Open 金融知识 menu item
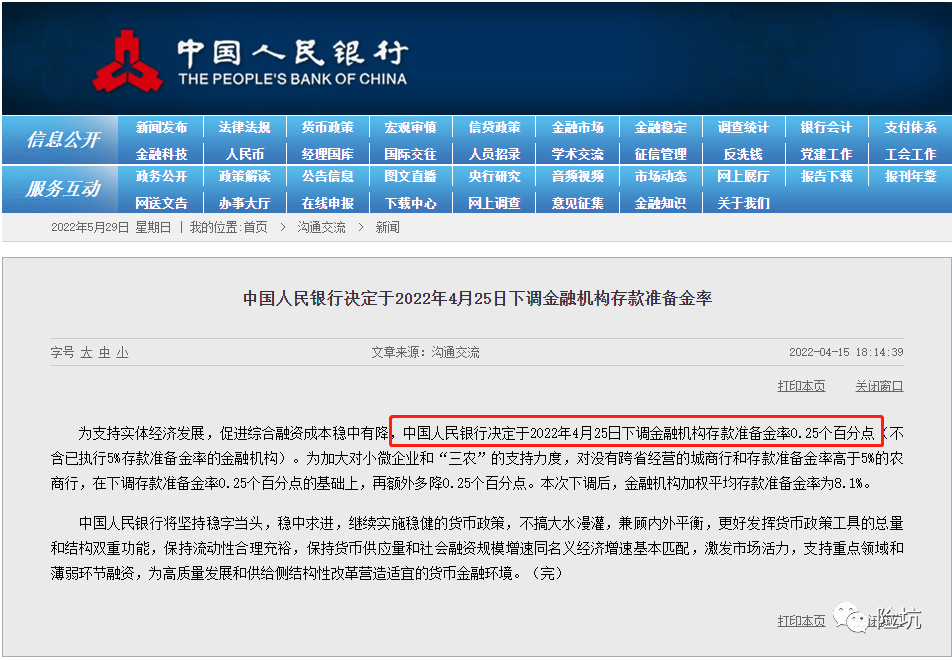Screen dimensions: 952x660 [x=661, y=203]
